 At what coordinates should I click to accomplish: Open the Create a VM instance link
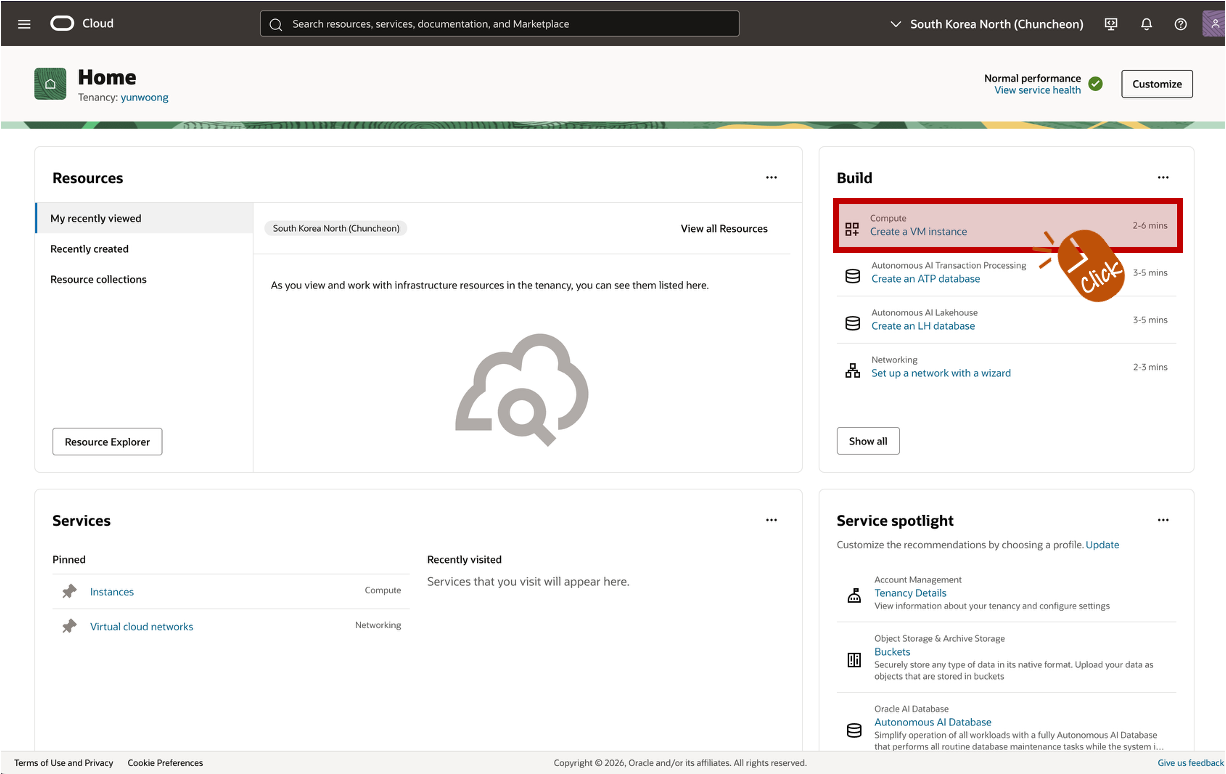[918, 232]
